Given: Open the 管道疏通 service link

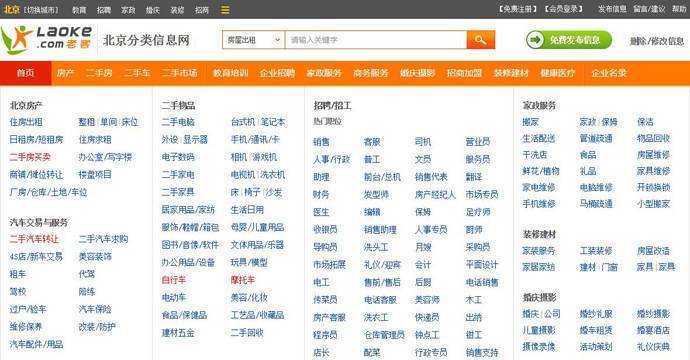Looking at the screenshot, I should pyautogui.click(x=596, y=138).
